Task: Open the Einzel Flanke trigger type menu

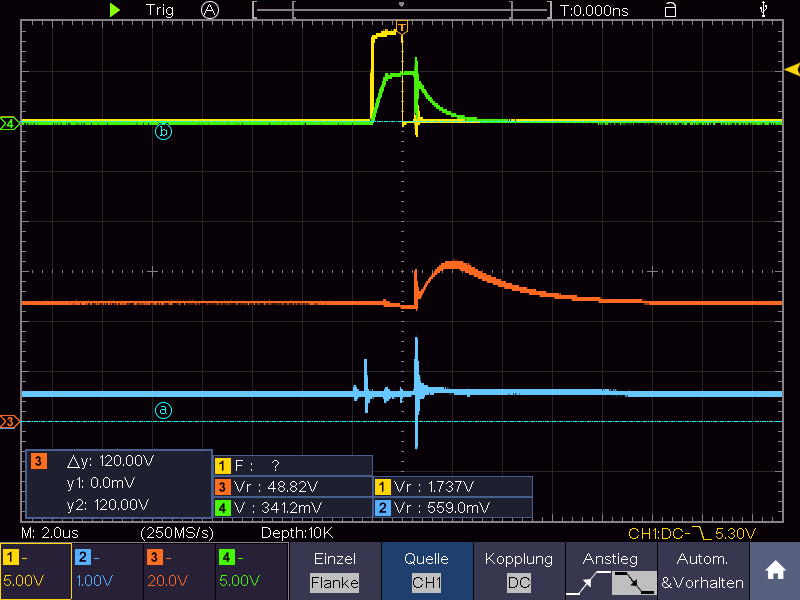Action: 335,570
